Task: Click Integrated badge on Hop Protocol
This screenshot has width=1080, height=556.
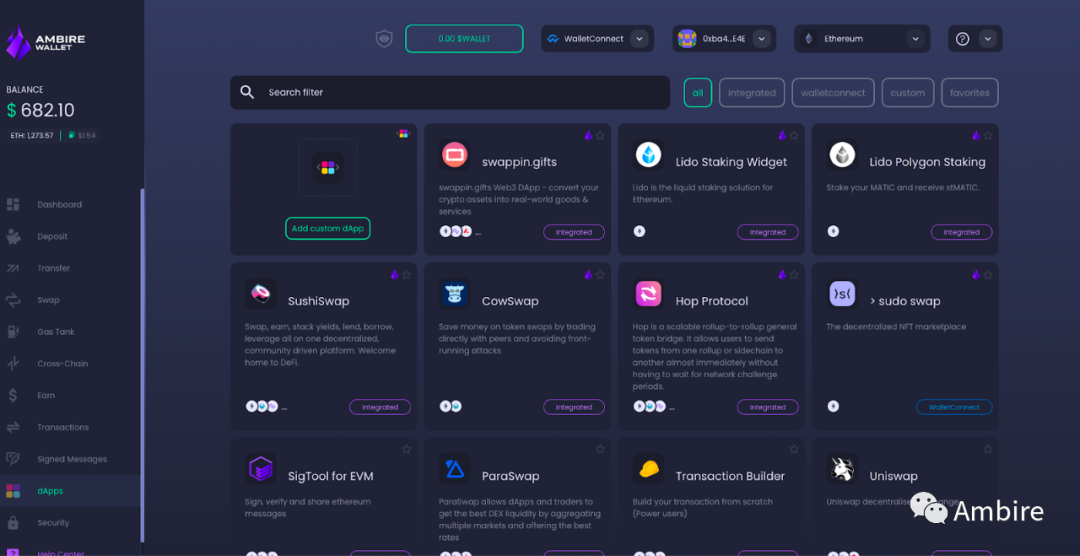Action: pos(768,407)
